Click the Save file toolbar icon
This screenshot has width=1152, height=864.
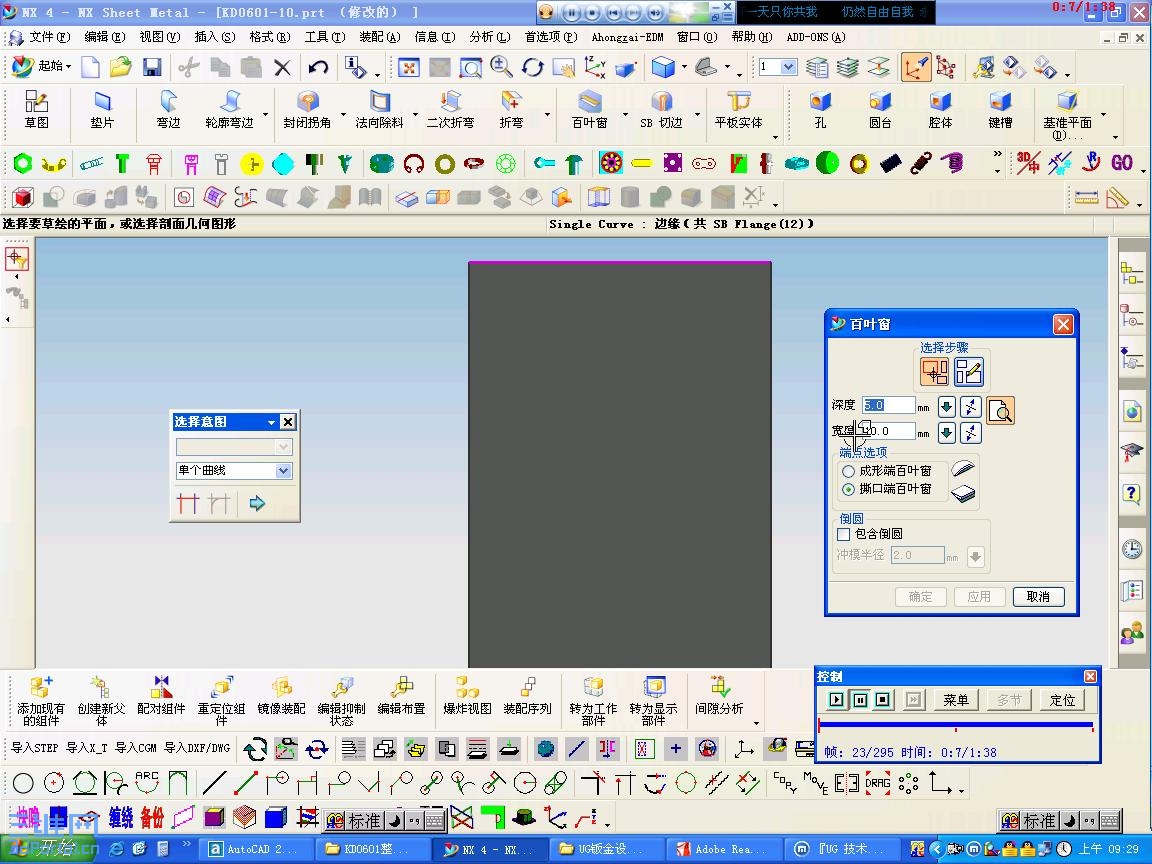152,68
